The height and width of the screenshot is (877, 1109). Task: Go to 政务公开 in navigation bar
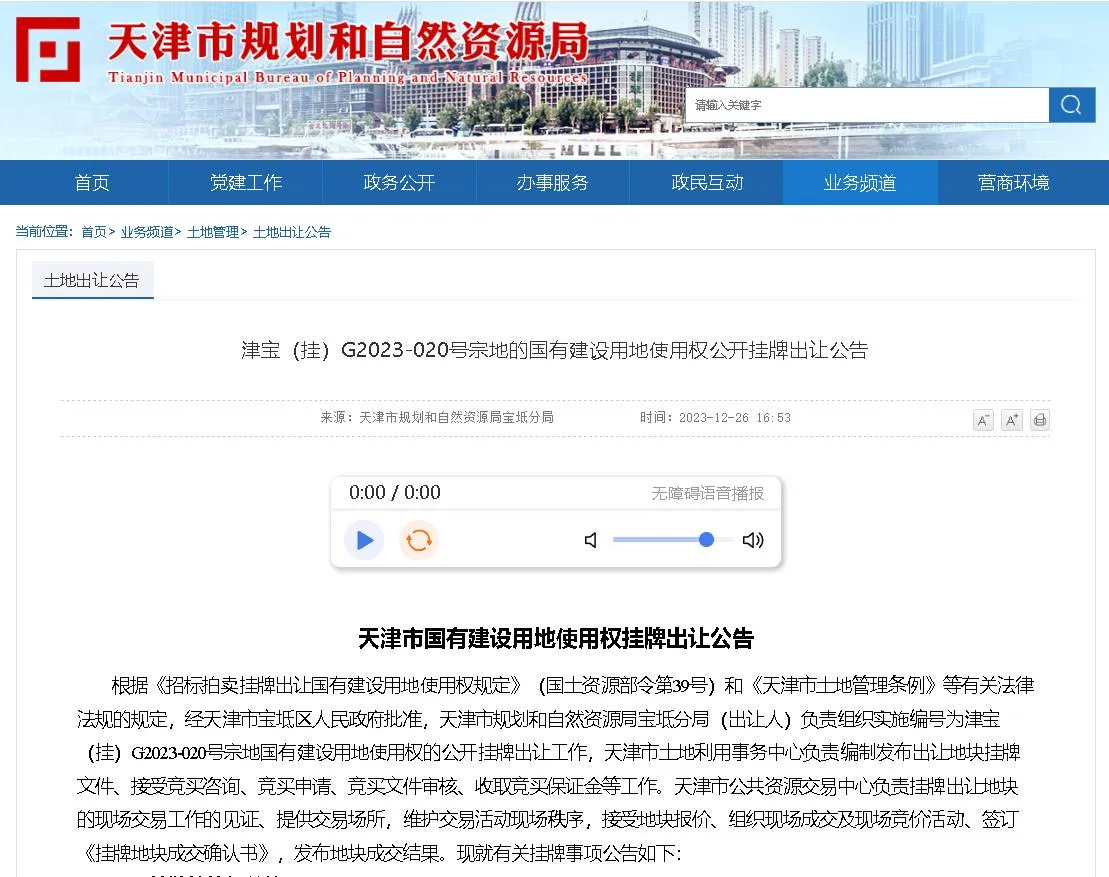(399, 182)
